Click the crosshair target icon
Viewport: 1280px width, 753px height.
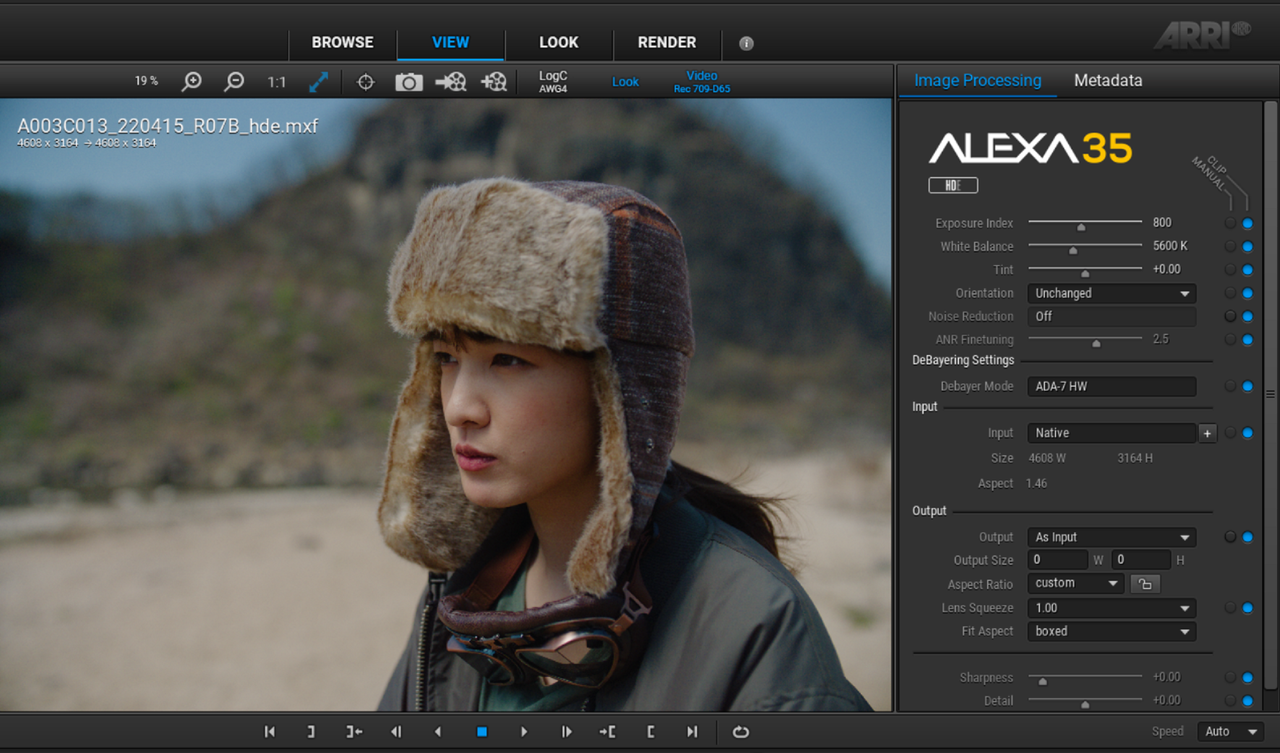point(366,82)
